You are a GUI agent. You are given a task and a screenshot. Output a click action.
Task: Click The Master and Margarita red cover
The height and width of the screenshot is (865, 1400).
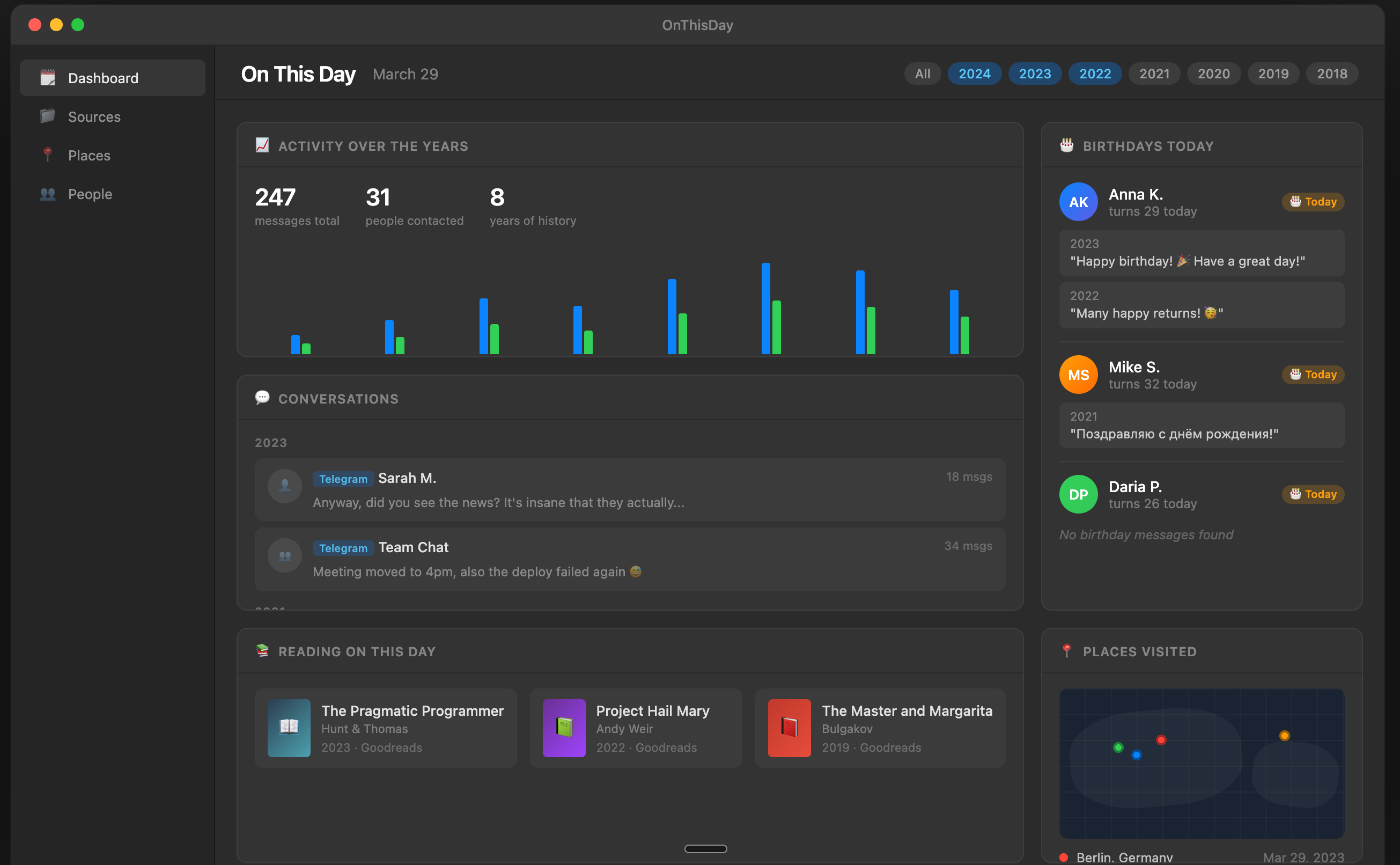coord(789,728)
